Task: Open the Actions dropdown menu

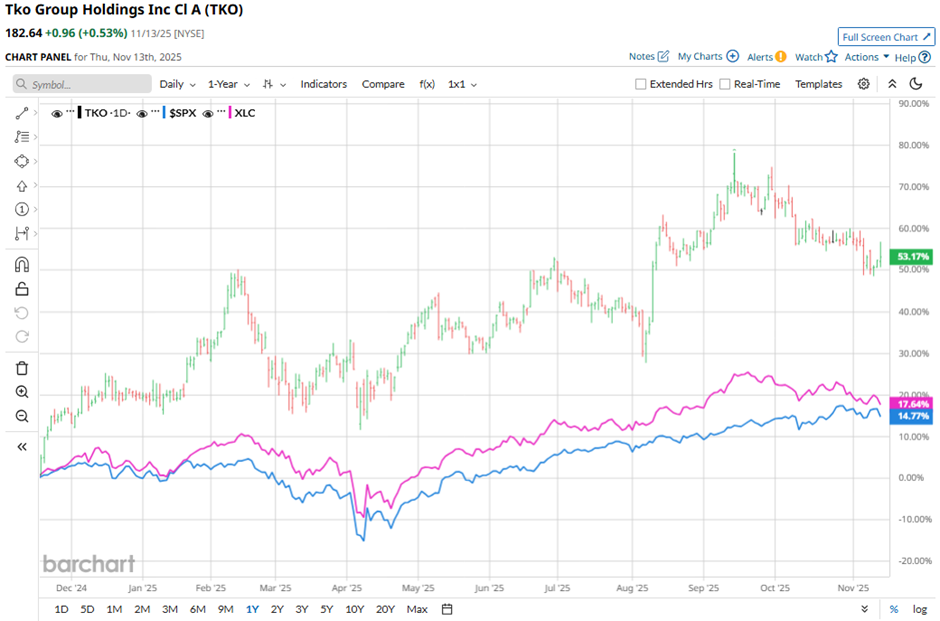Action: pyautogui.click(x=866, y=57)
